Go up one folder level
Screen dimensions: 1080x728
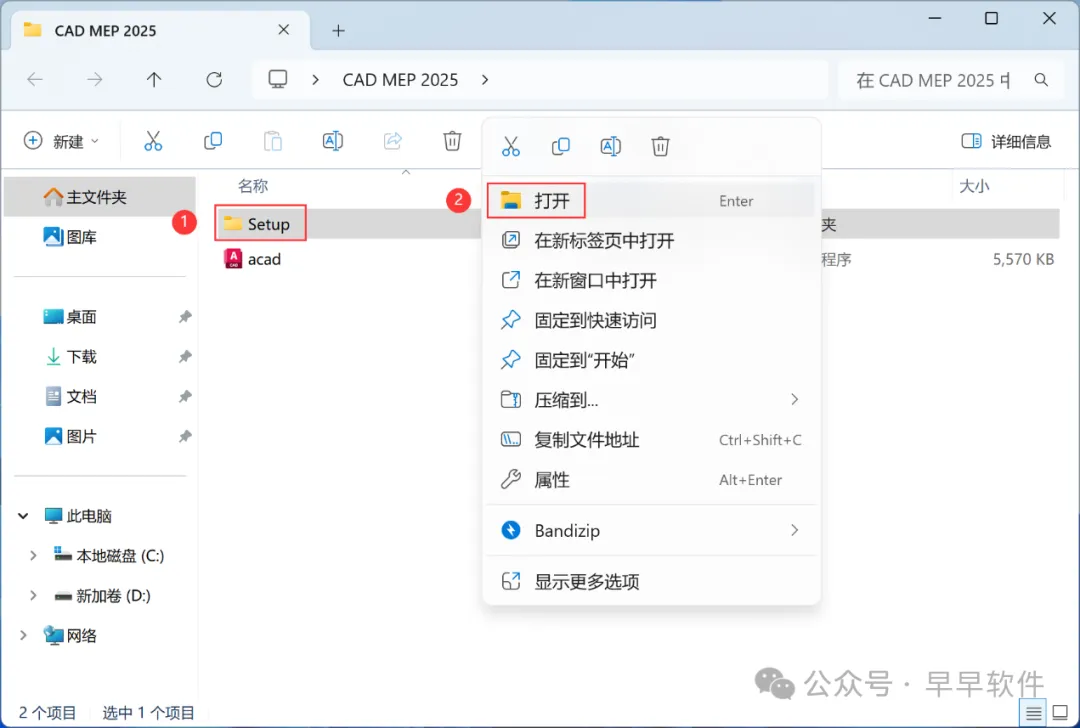pyautogui.click(x=154, y=80)
